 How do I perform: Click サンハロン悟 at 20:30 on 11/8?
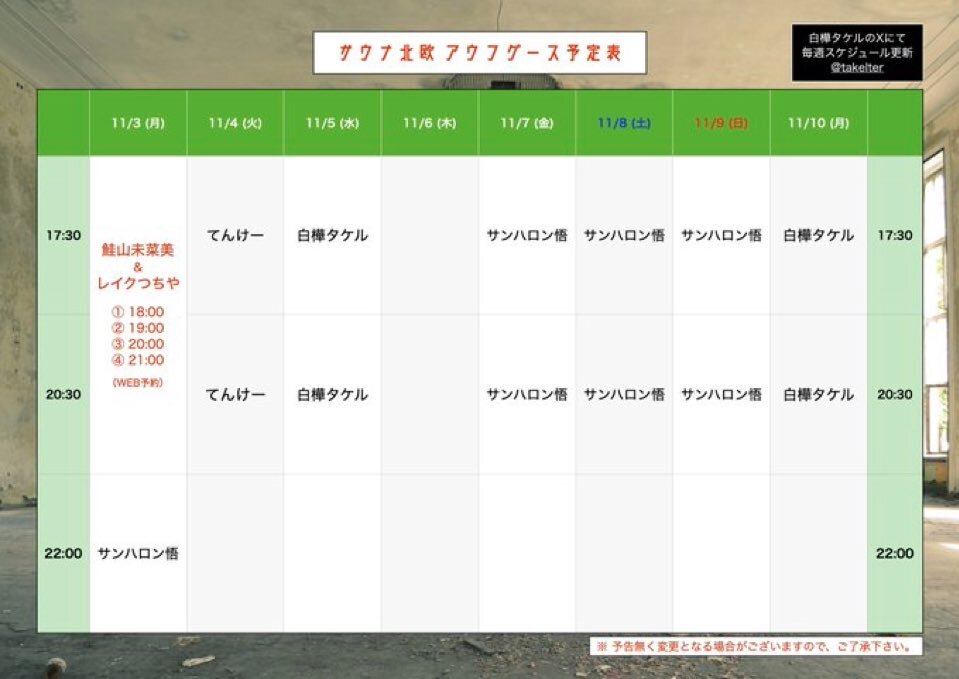(624, 395)
